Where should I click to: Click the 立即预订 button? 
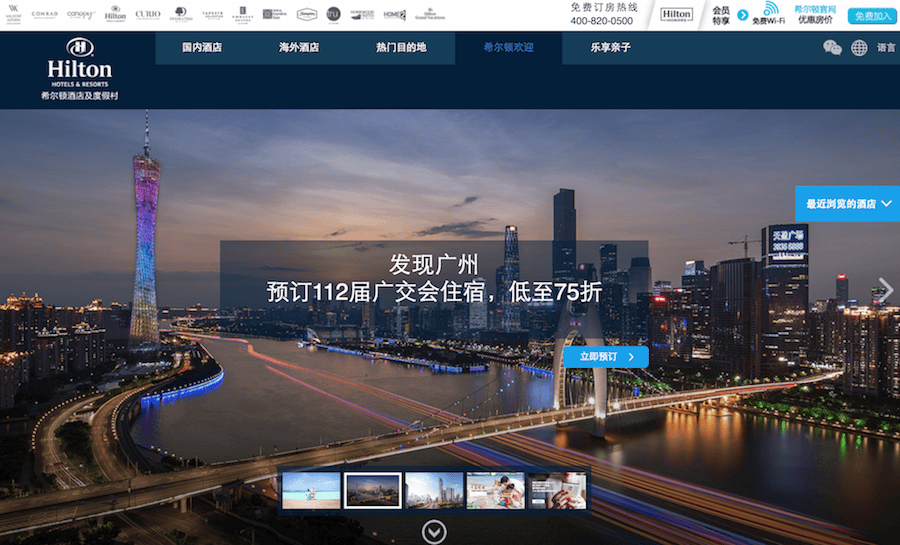point(605,356)
